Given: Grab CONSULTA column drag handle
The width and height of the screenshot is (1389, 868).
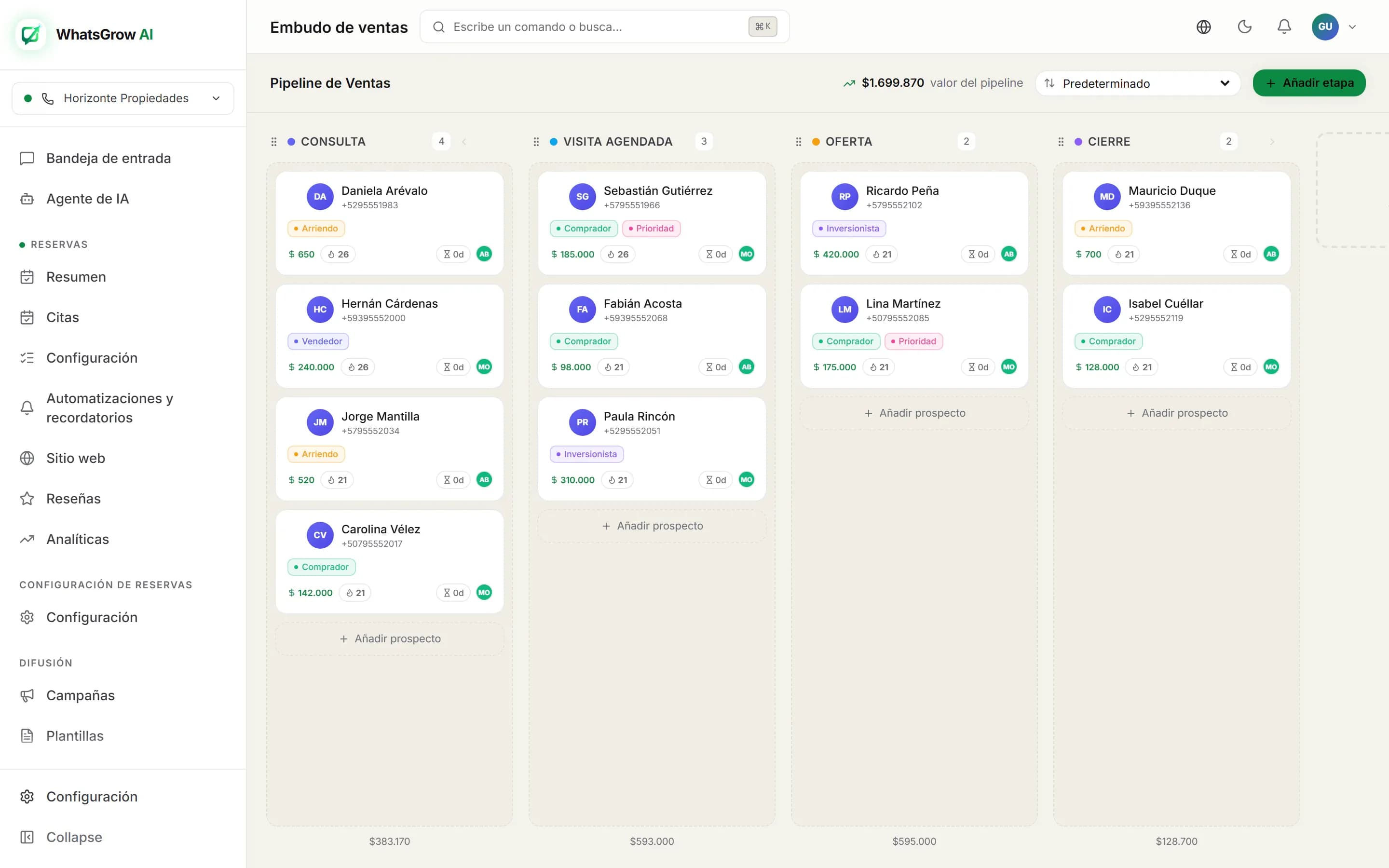Looking at the screenshot, I should point(274,142).
